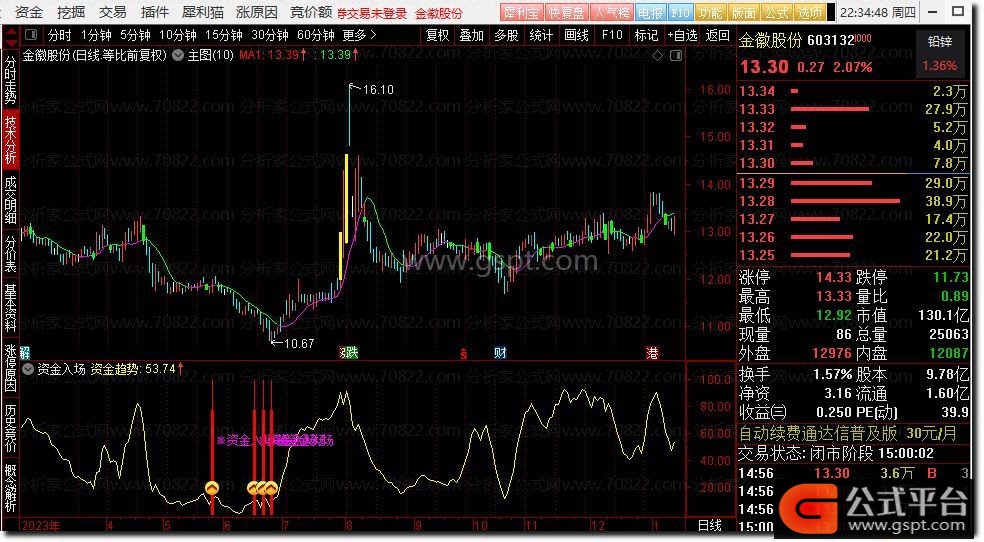Click the 财 financial event marker
Screen dimensions: 984x542
(x=500, y=353)
